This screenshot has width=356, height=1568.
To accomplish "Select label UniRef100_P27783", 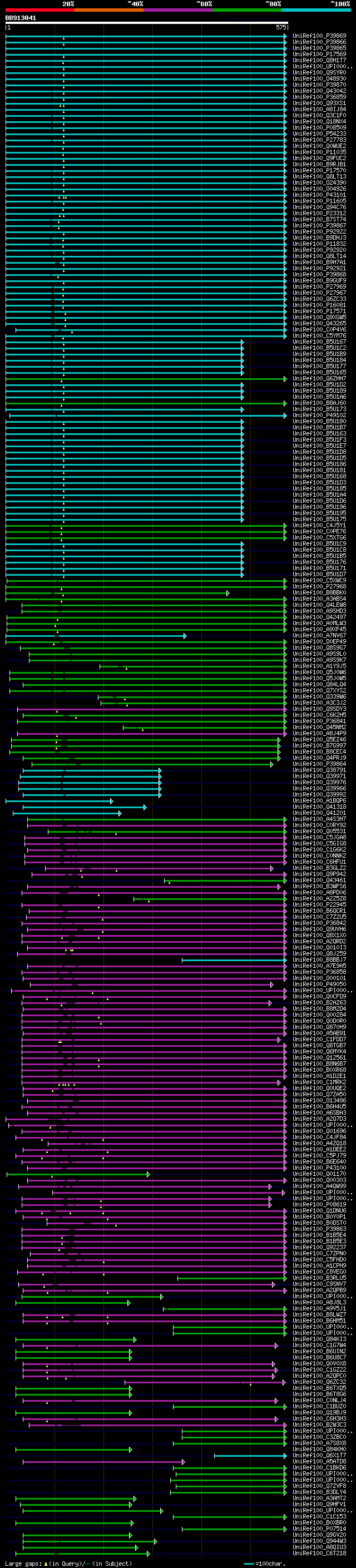I will click(319, 140).
